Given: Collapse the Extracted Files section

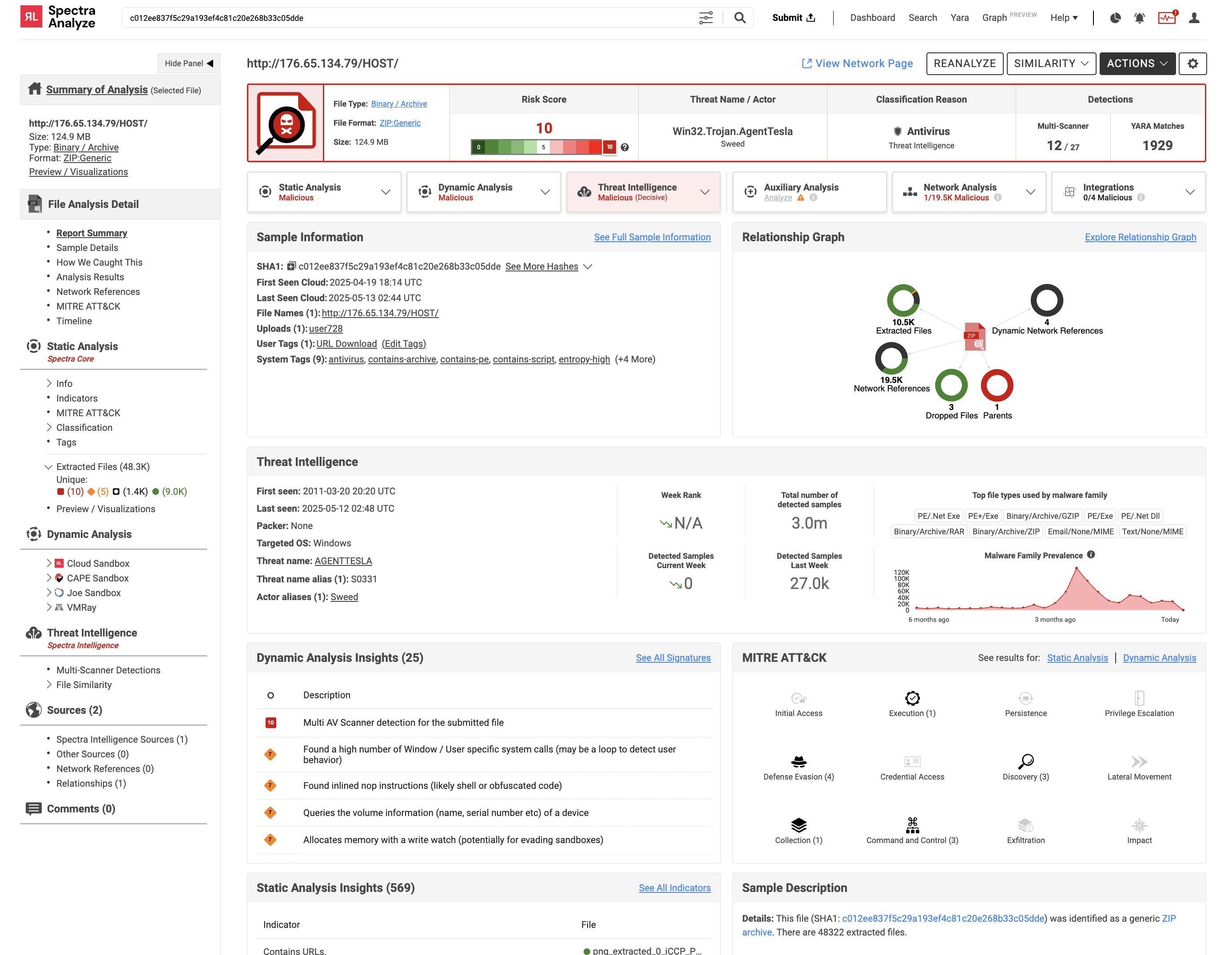Looking at the screenshot, I should coord(48,467).
